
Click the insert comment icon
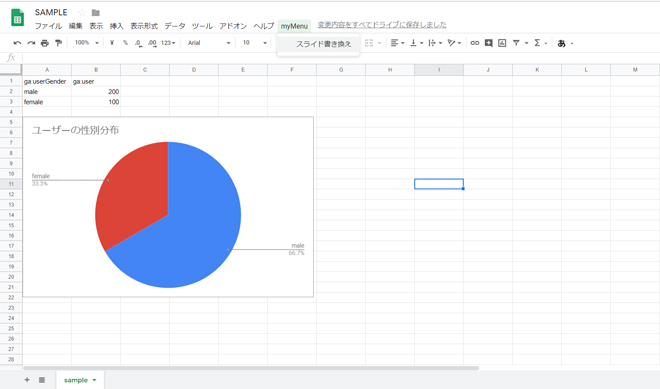[x=488, y=43]
